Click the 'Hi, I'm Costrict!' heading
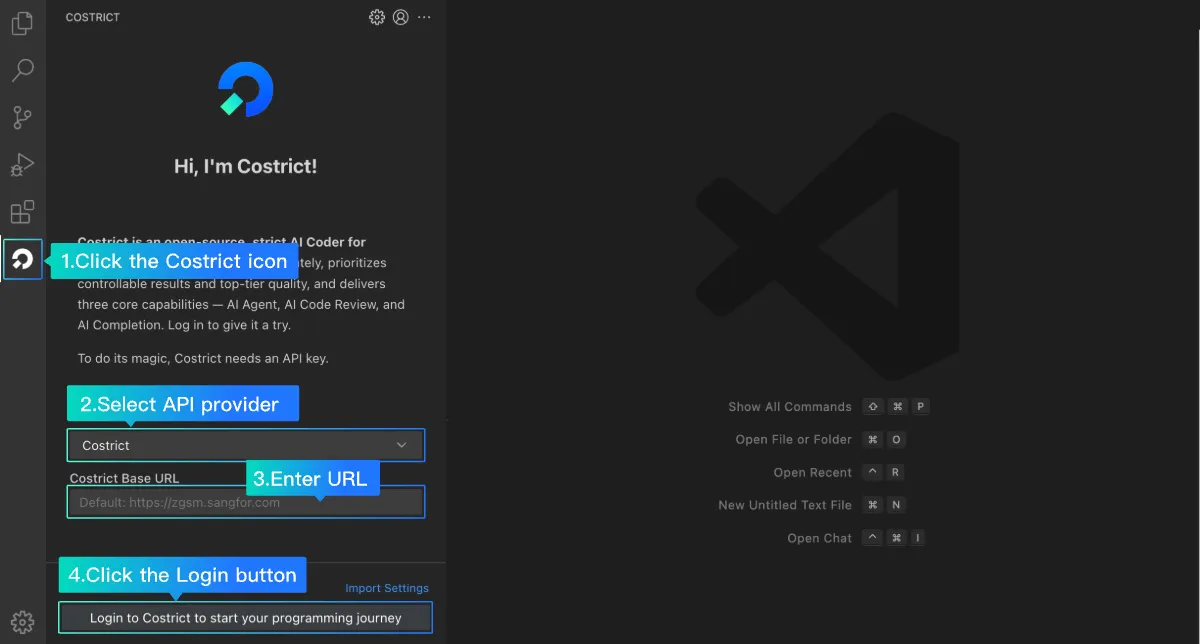Viewport: 1200px width, 644px height. [246, 166]
